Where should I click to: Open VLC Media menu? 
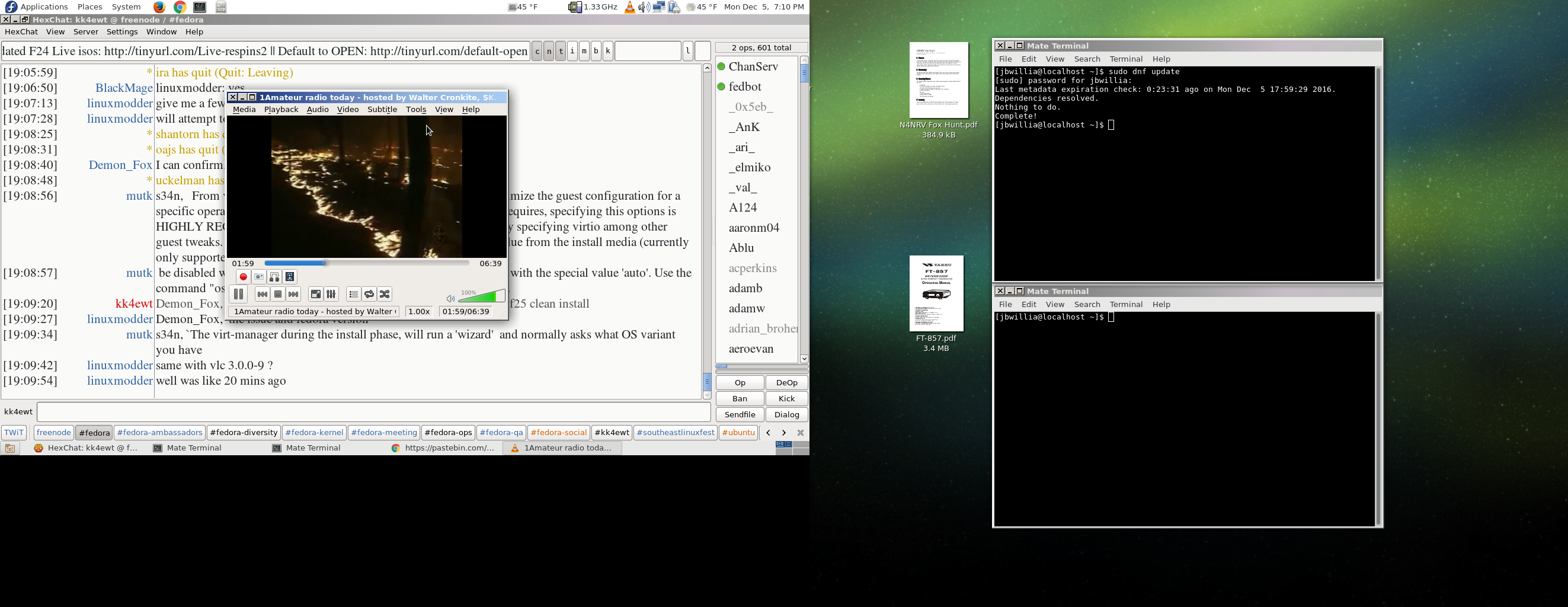coord(244,110)
